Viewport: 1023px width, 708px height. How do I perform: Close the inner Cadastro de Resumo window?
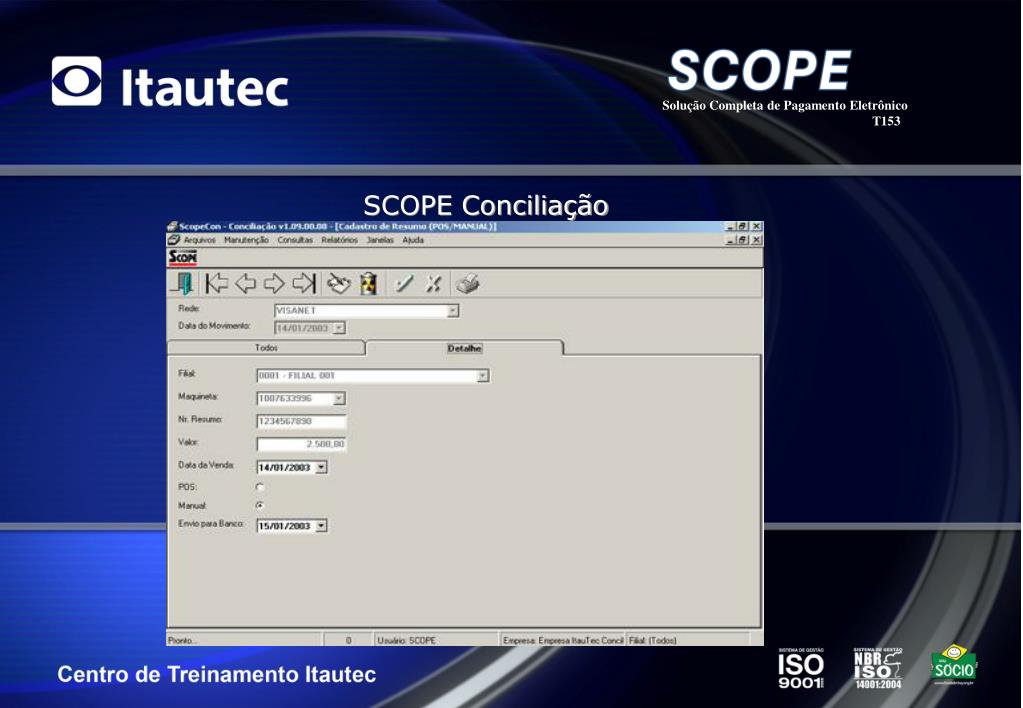point(756,240)
